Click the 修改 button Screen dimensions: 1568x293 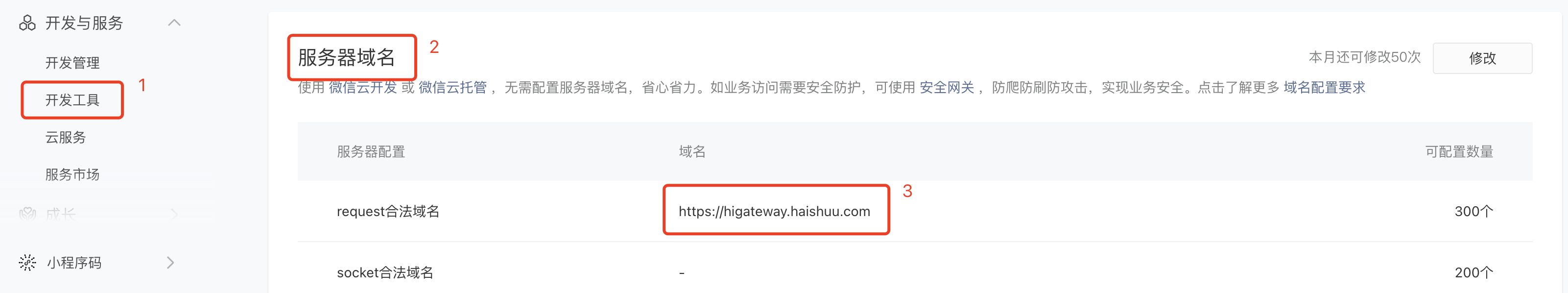[x=1482, y=58]
